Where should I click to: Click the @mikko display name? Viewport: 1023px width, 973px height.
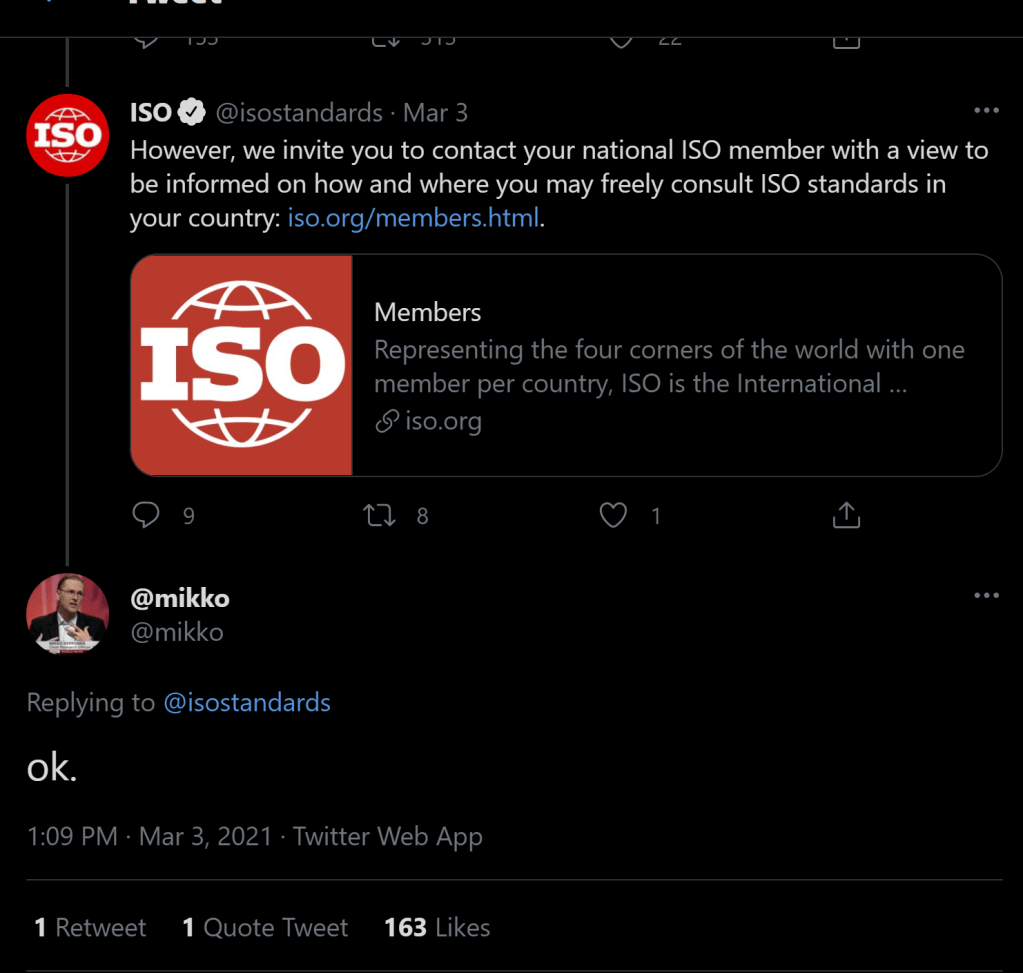pyautogui.click(x=180, y=599)
